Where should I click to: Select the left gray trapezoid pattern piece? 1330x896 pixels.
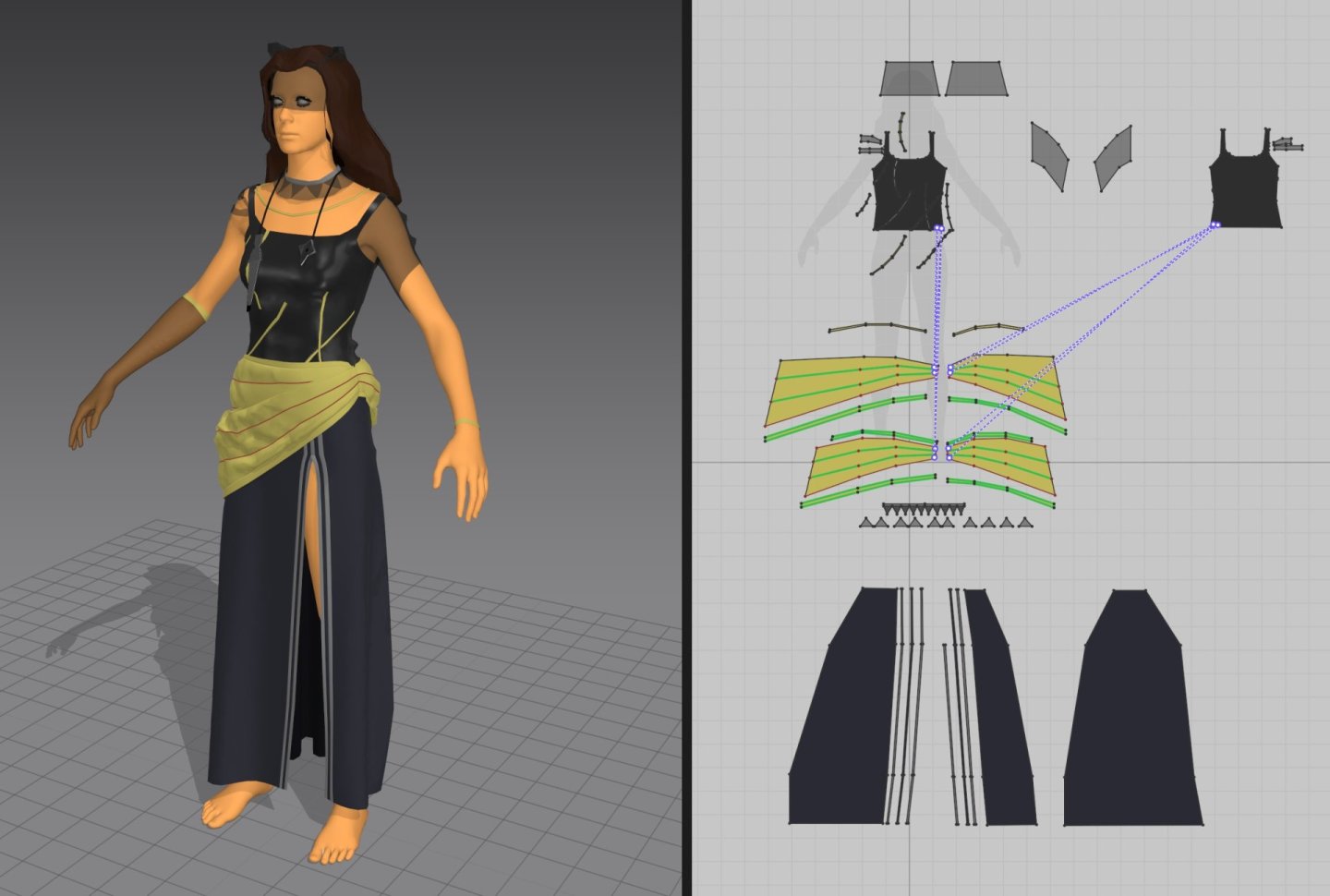pyautogui.click(x=910, y=79)
